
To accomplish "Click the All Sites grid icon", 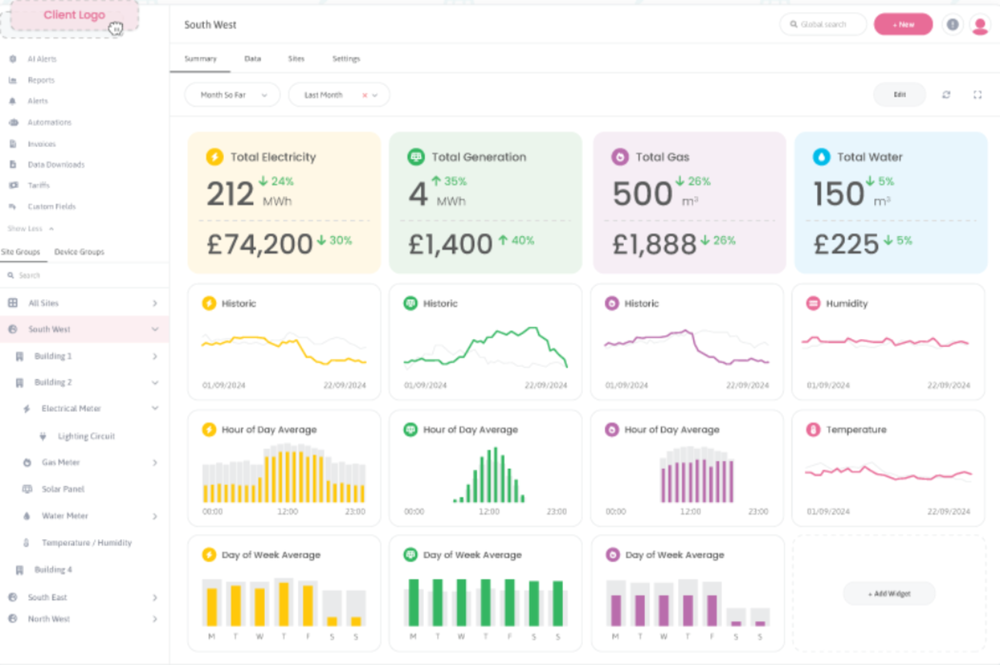I will pos(13,303).
